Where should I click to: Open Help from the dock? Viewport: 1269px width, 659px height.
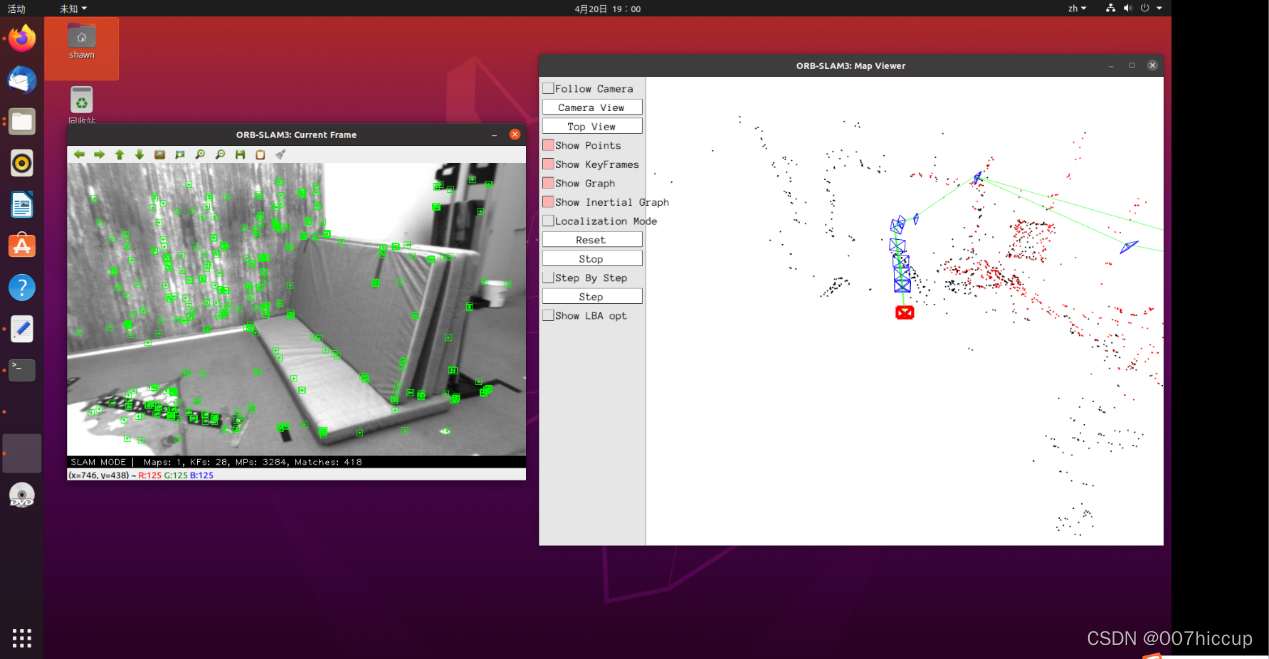22,288
